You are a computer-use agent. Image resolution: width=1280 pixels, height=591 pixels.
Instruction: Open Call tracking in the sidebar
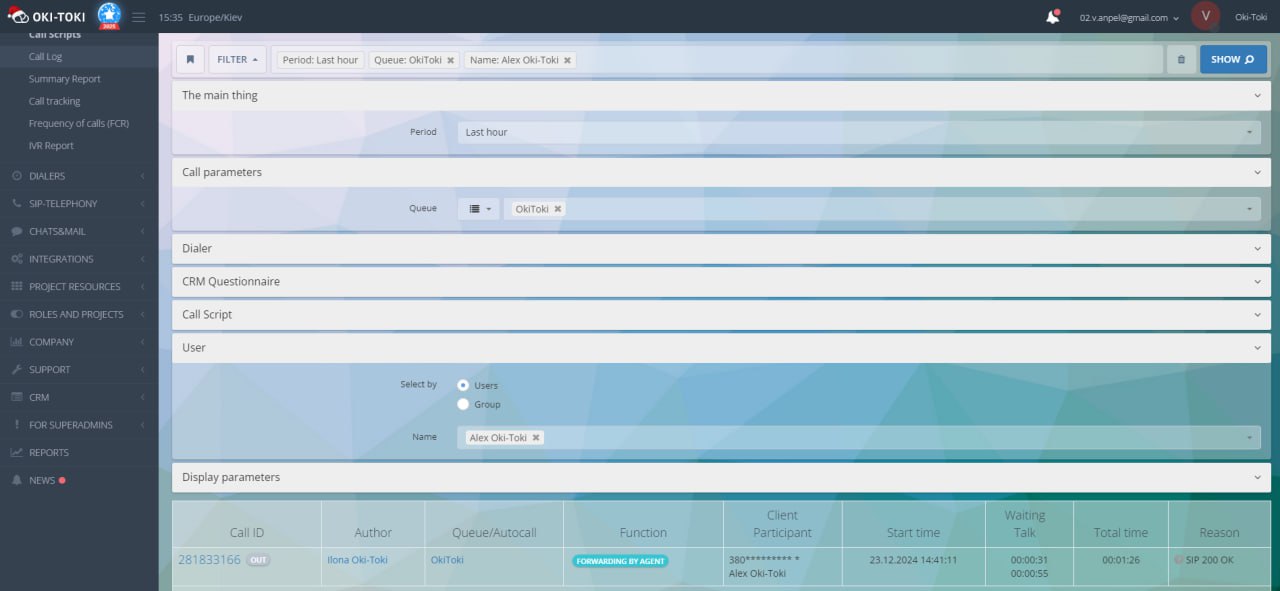[55, 101]
